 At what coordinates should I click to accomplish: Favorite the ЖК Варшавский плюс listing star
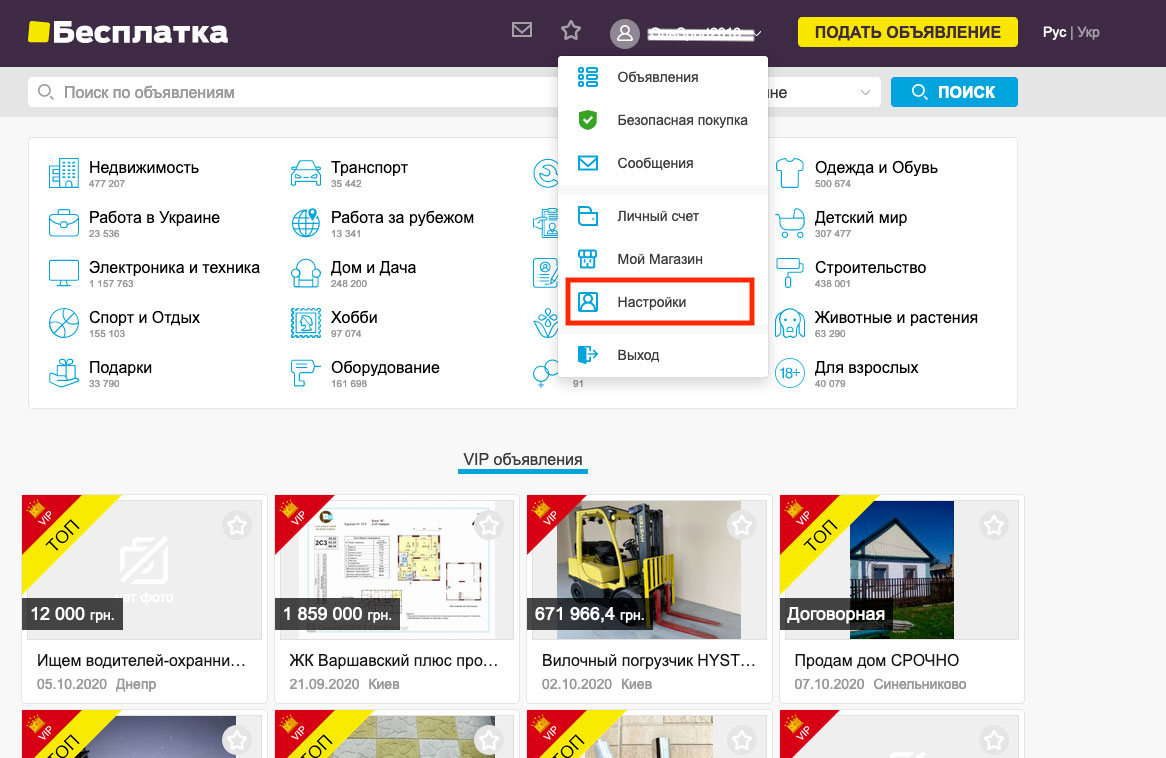[x=489, y=526]
